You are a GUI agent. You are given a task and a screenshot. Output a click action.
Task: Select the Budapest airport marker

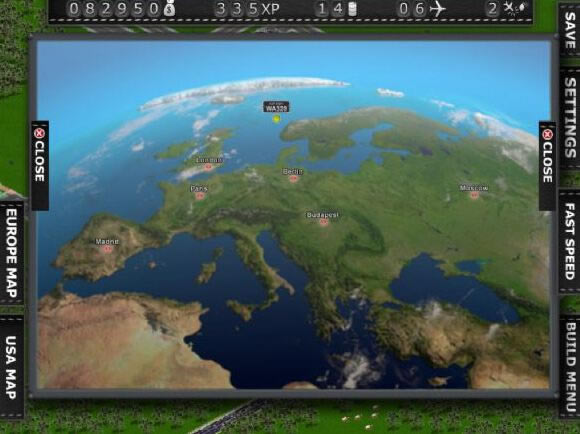[324, 222]
